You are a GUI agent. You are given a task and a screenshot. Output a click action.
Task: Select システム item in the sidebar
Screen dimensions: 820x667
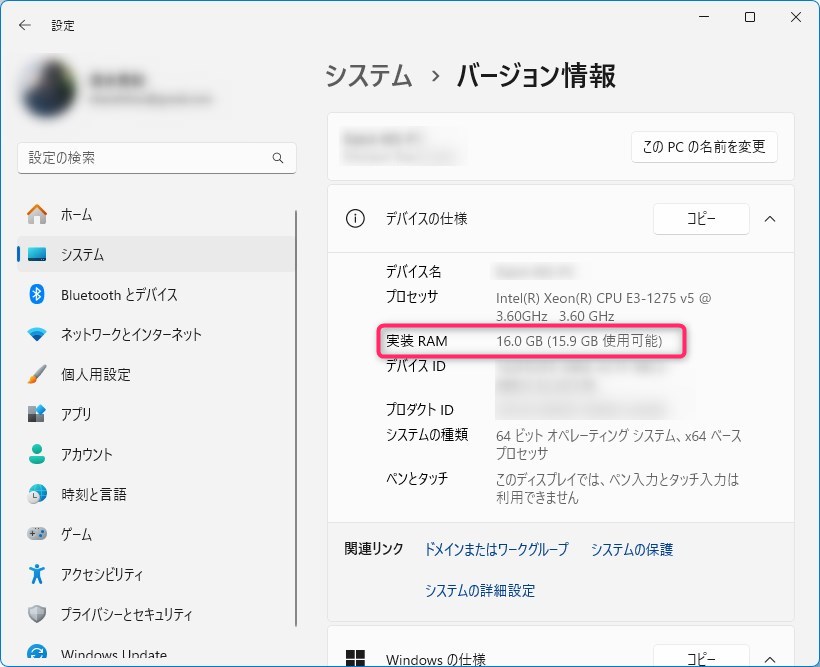click(x=82, y=255)
